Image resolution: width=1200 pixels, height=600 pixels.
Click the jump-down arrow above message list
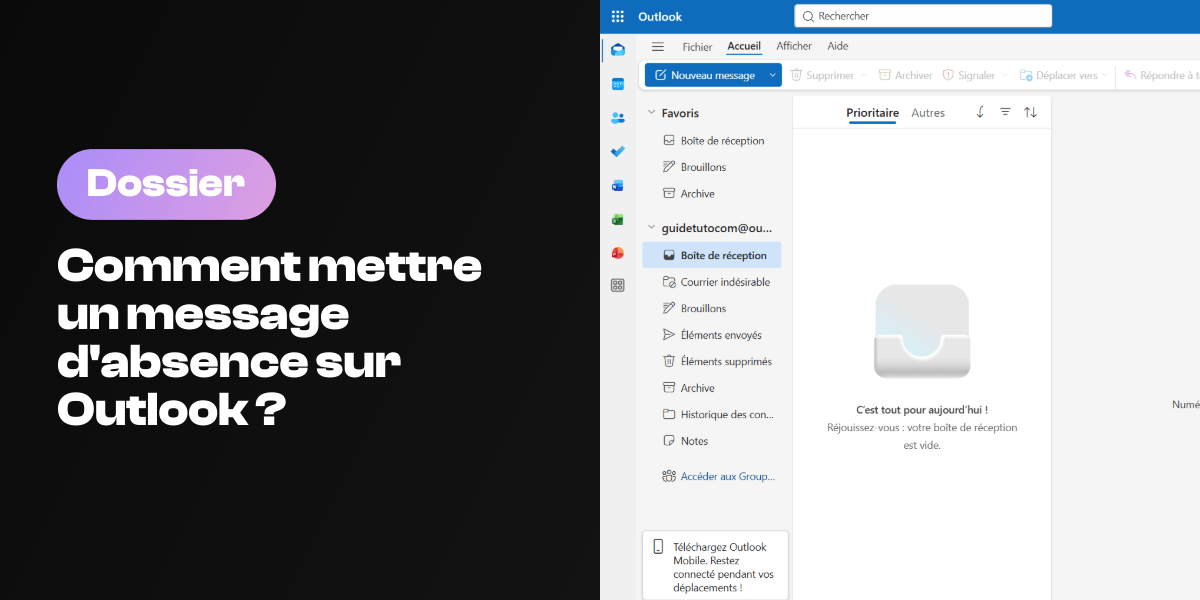point(980,112)
